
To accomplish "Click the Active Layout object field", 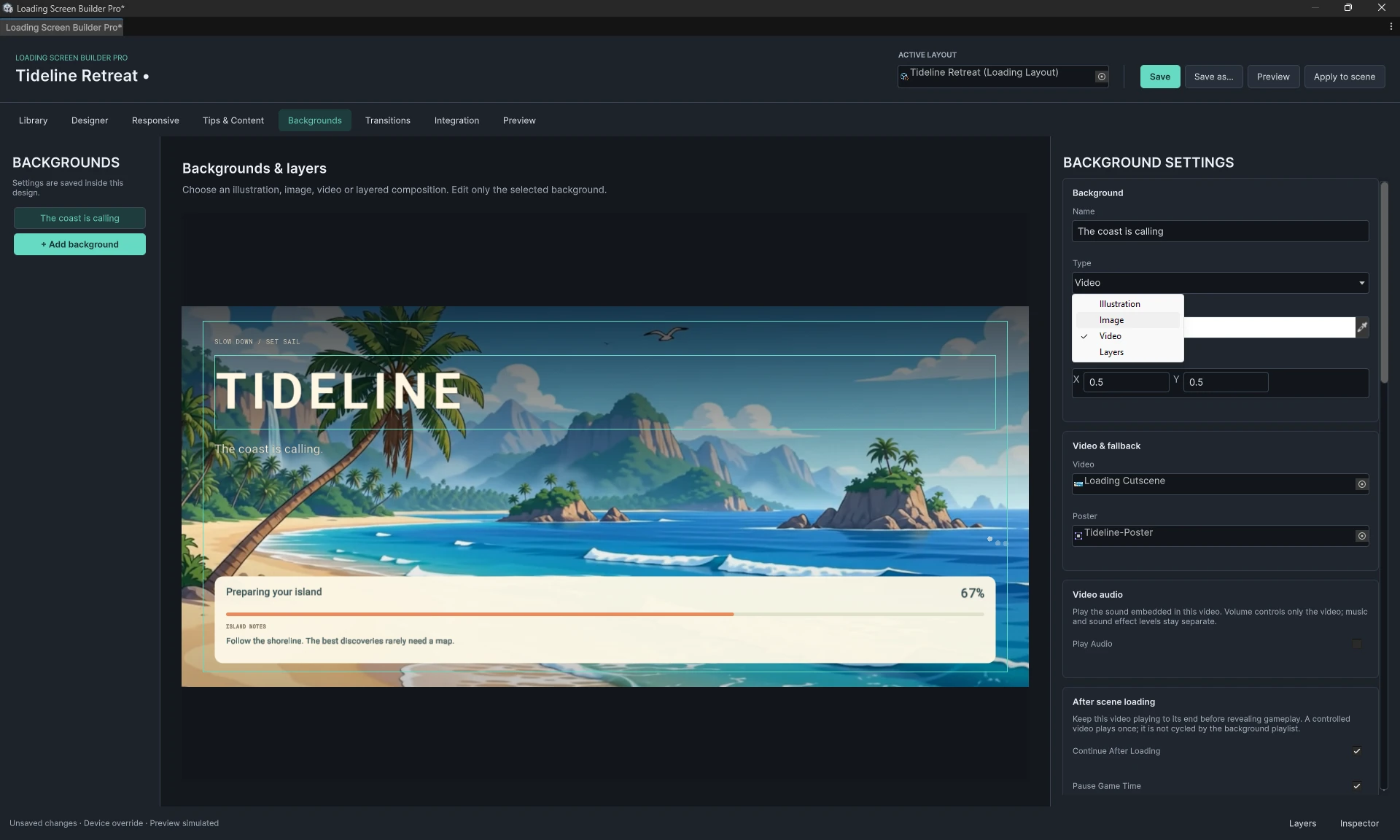I will click(x=1003, y=77).
